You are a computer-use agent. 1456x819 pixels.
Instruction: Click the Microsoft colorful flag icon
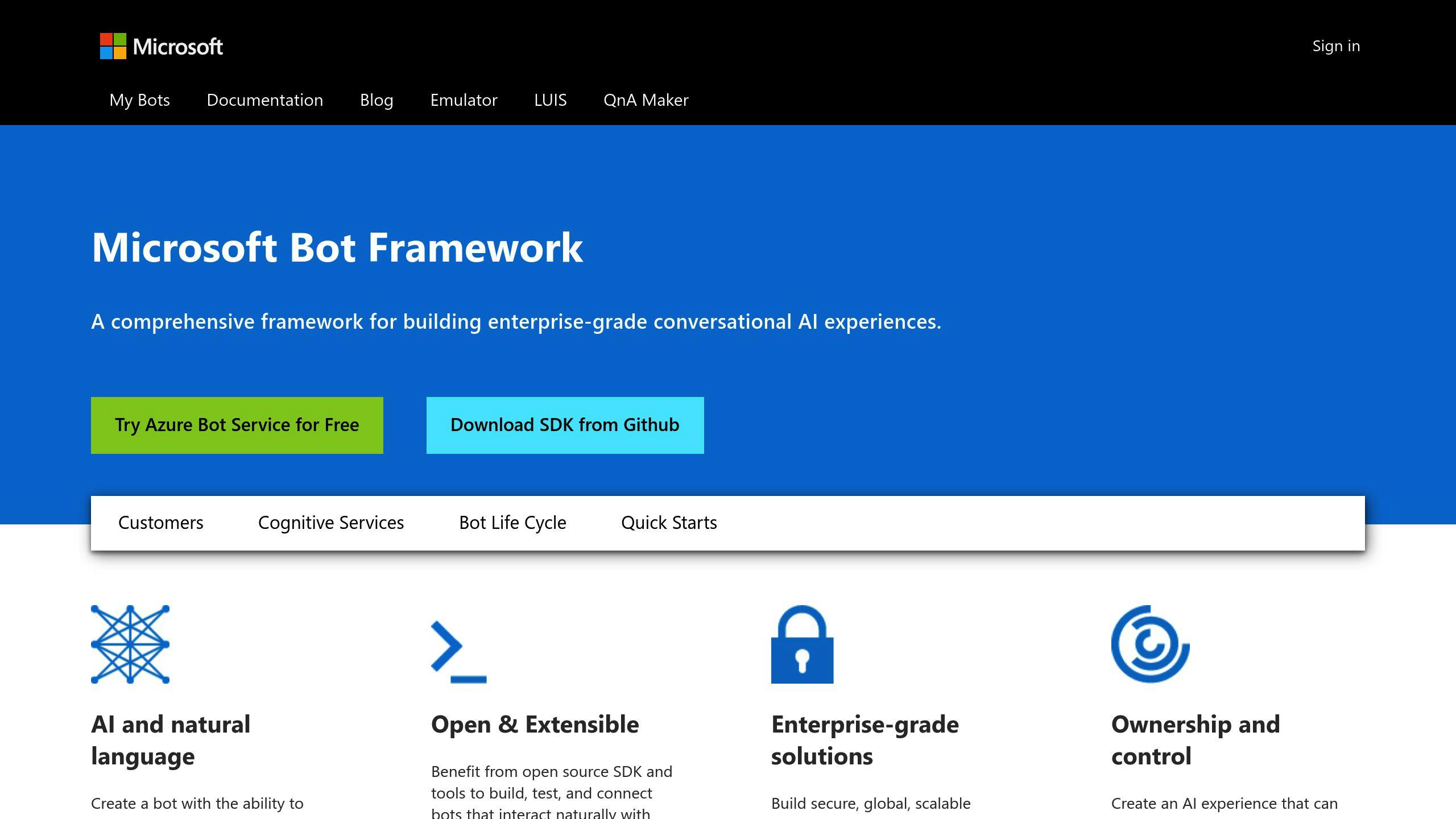pos(113,45)
